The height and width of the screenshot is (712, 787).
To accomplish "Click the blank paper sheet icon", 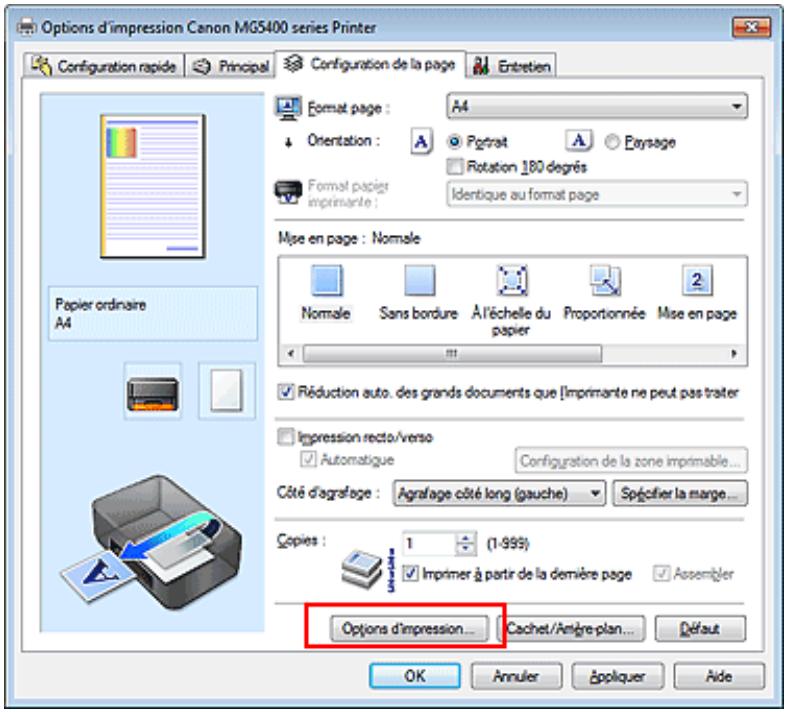I will coord(226,391).
